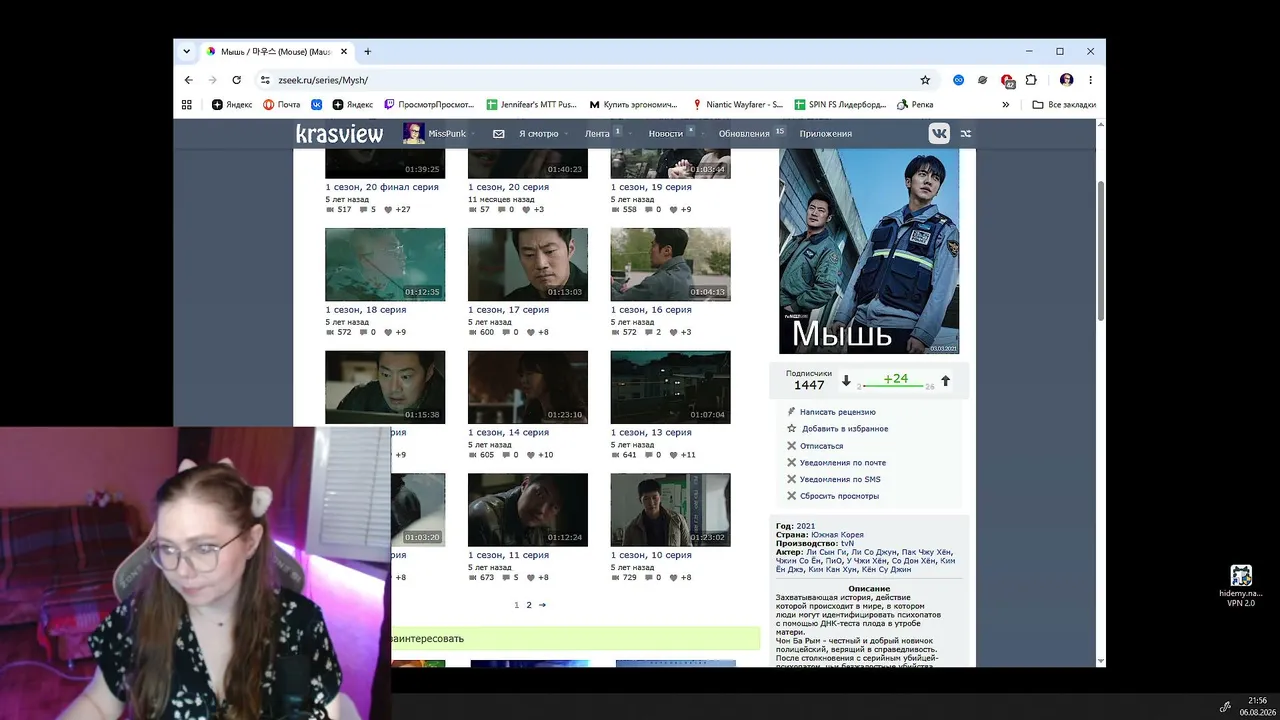Screen dimensions: 1280x720
Task: Open the Chrome profile avatar
Action: [x=1067, y=80]
